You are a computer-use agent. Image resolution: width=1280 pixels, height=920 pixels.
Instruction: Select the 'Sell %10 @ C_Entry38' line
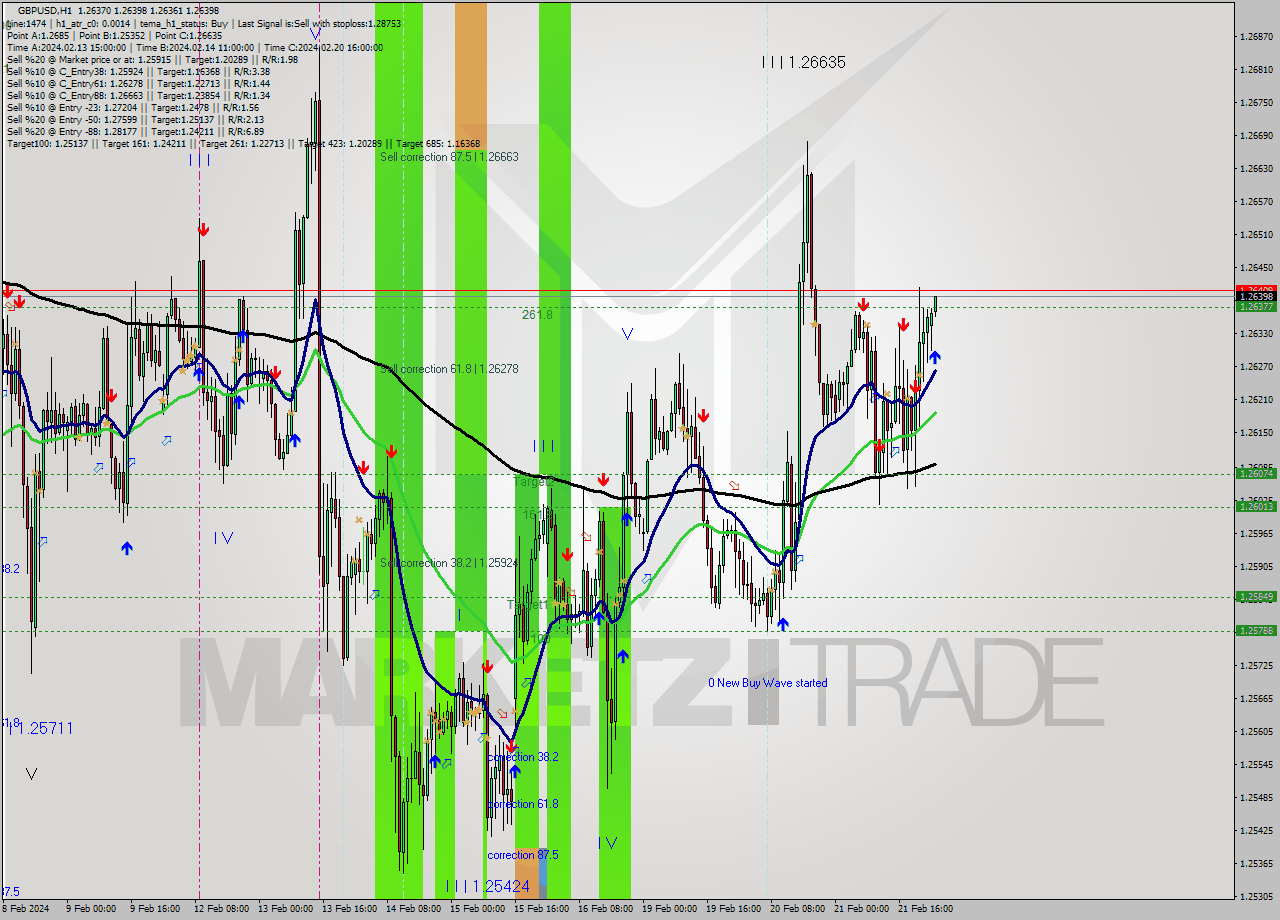pos(138,71)
